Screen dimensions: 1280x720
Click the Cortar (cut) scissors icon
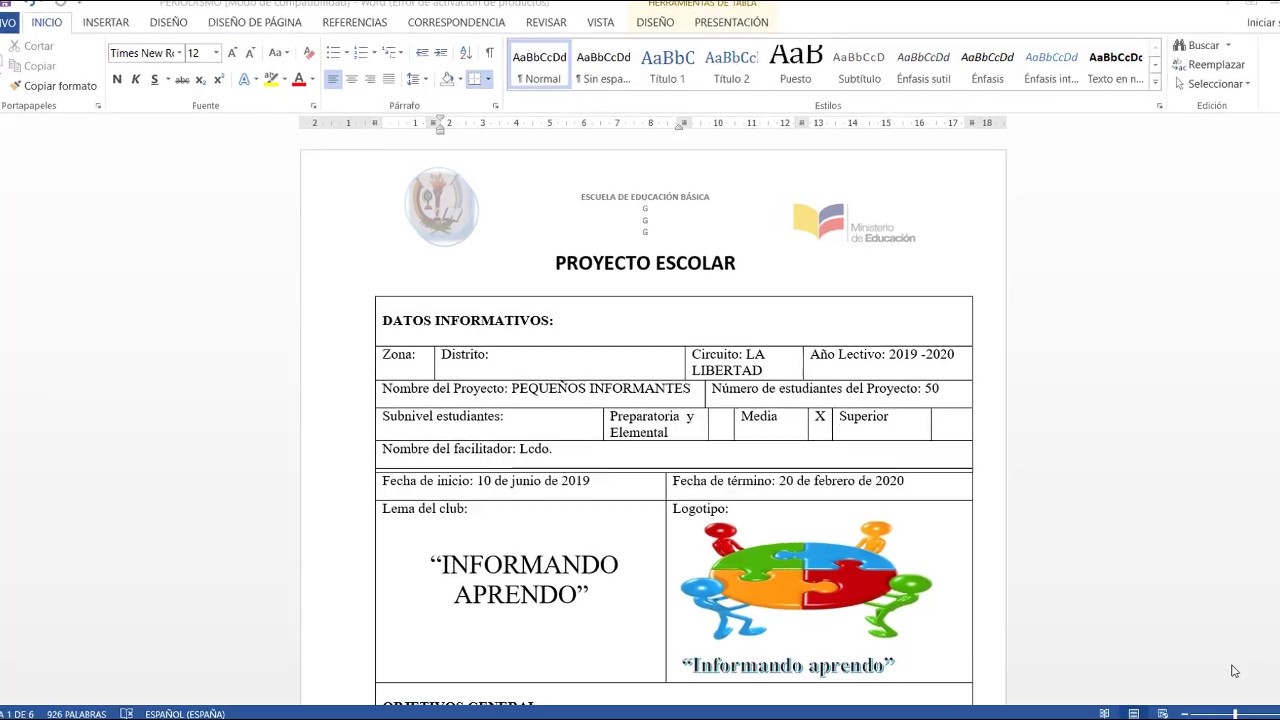pos(14,46)
